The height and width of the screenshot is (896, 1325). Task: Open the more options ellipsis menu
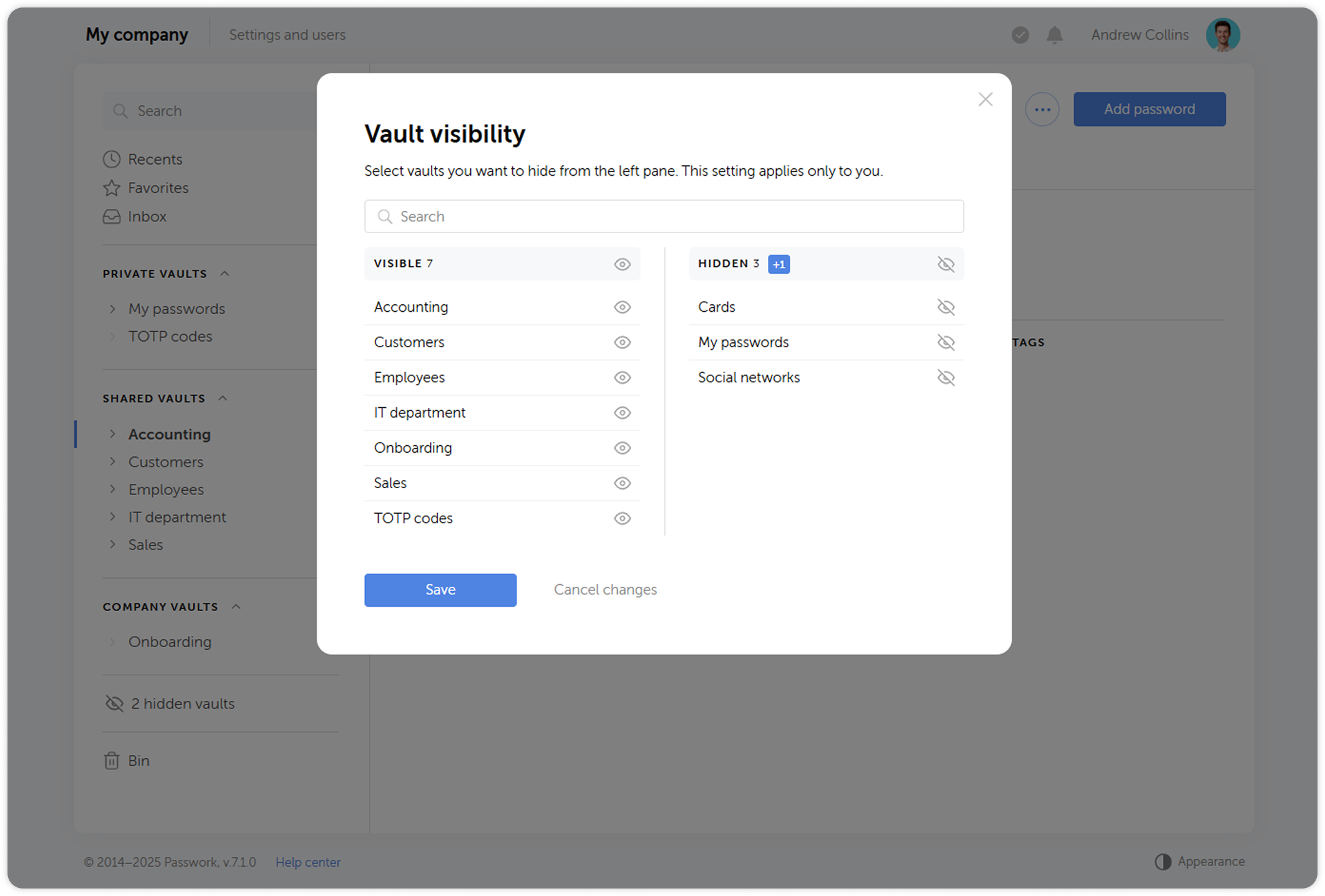(x=1042, y=108)
